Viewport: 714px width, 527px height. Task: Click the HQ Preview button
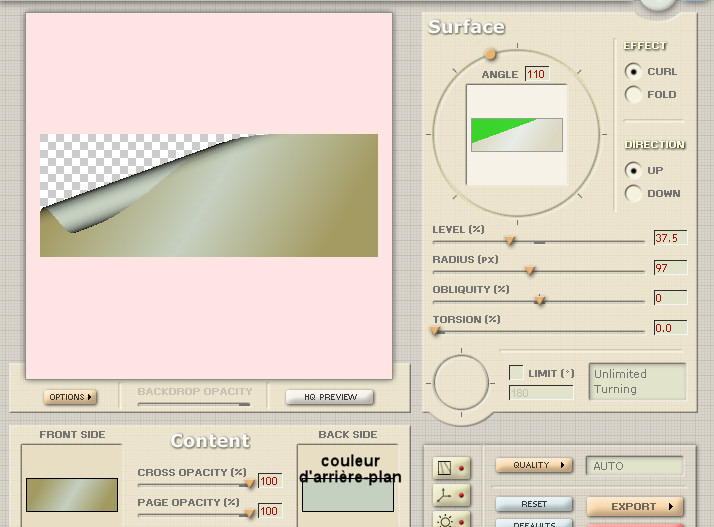pyautogui.click(x=329, y=397)
